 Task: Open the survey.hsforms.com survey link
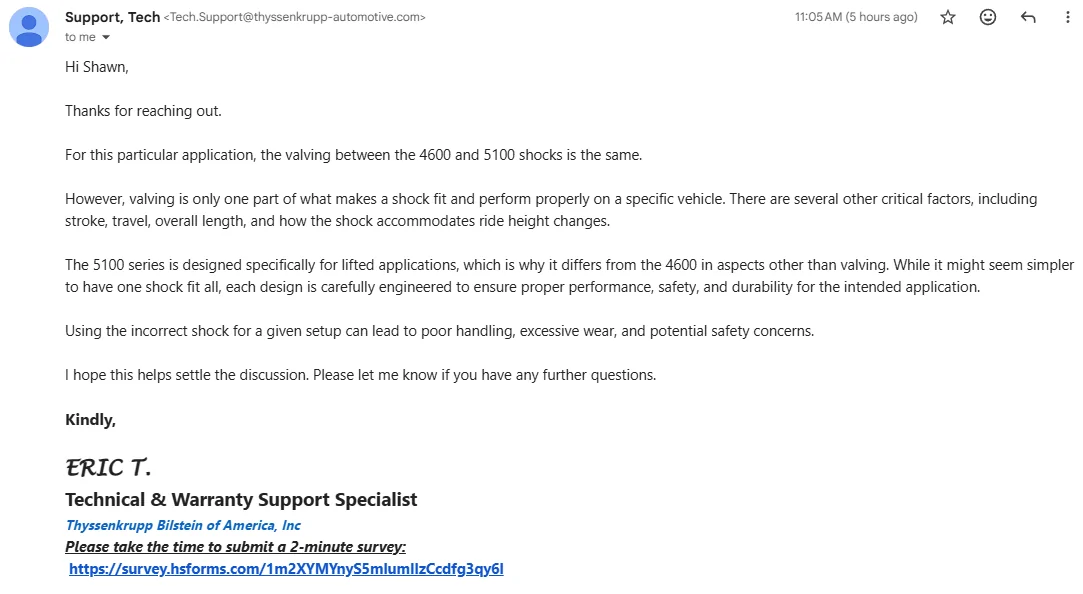coord(286,568)
